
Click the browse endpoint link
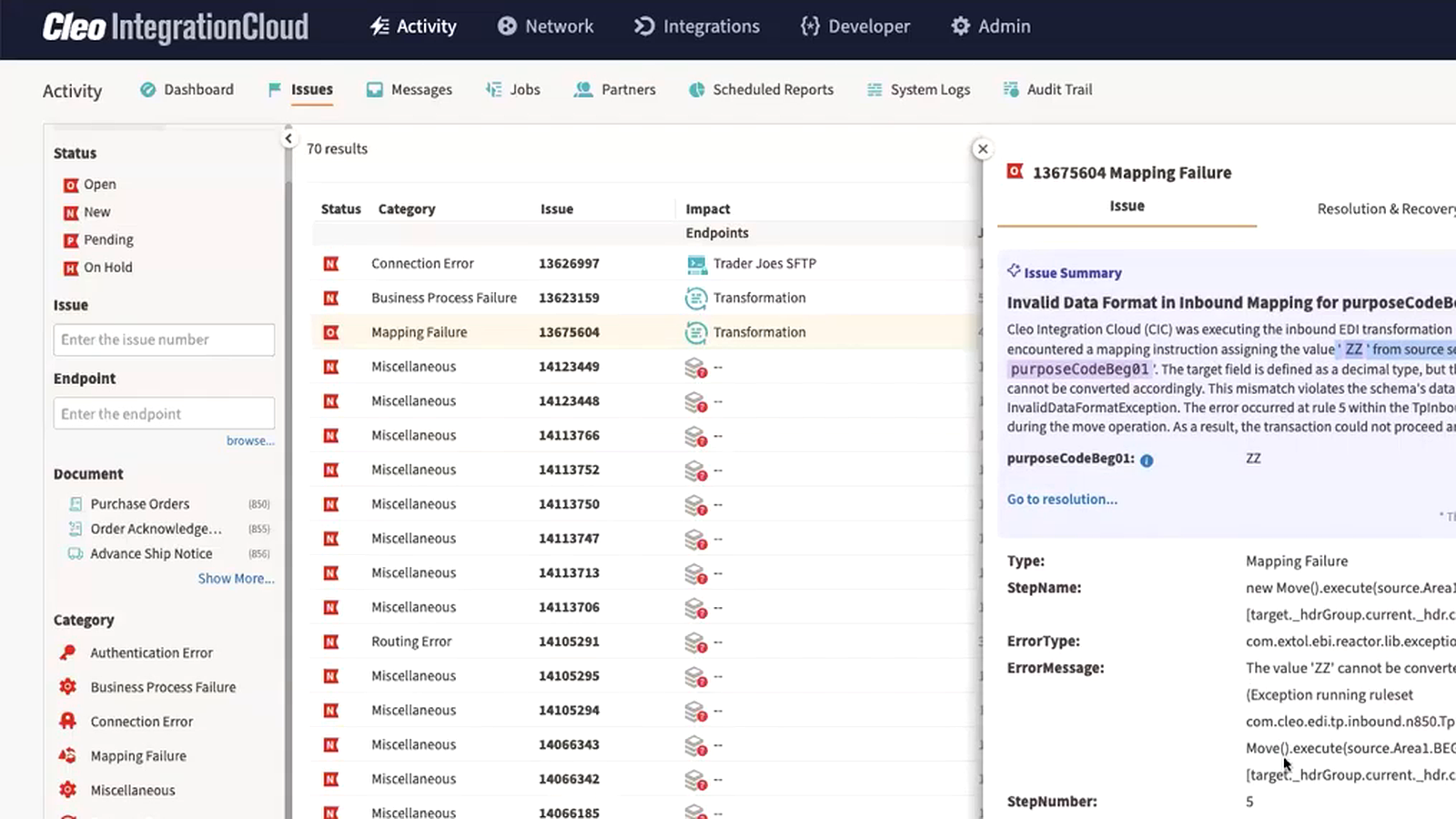[250, 440]
